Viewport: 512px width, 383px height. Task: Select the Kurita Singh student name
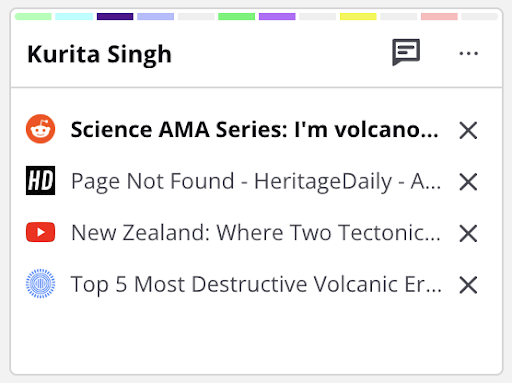[99, 54]
